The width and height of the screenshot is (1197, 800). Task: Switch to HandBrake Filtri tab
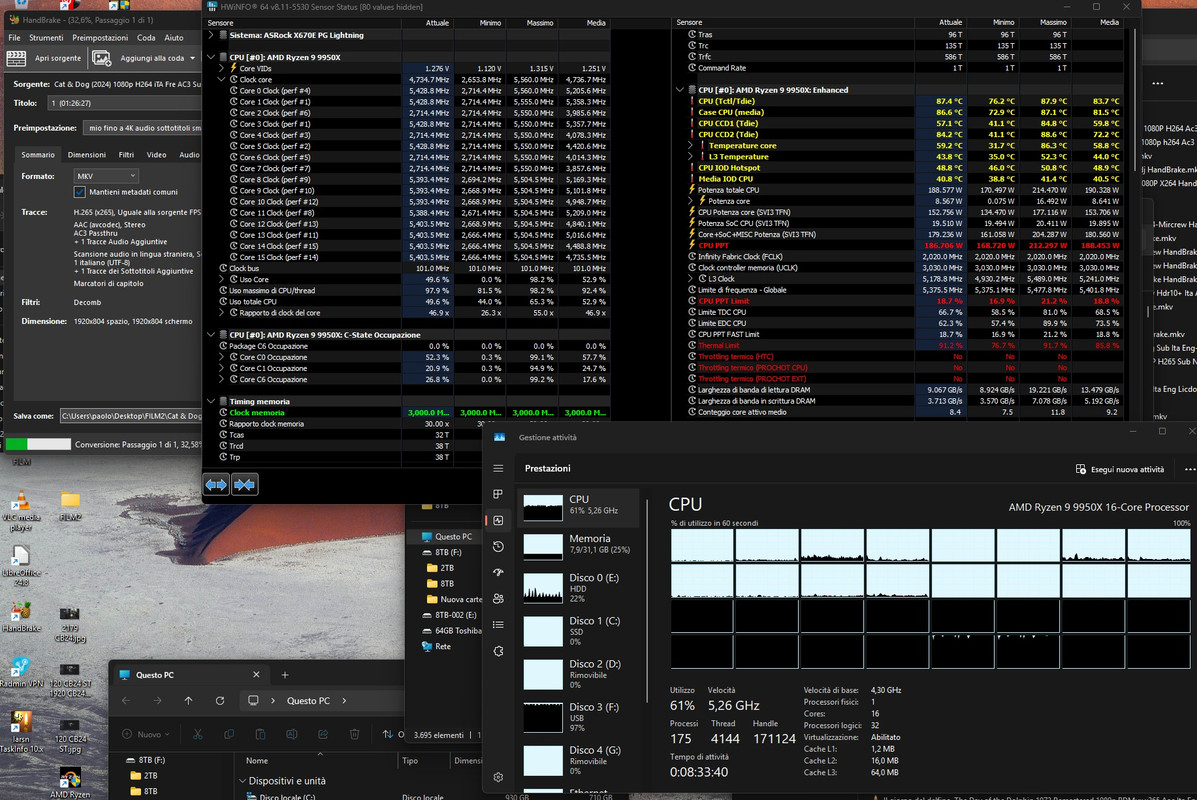[x=126, y=155]
